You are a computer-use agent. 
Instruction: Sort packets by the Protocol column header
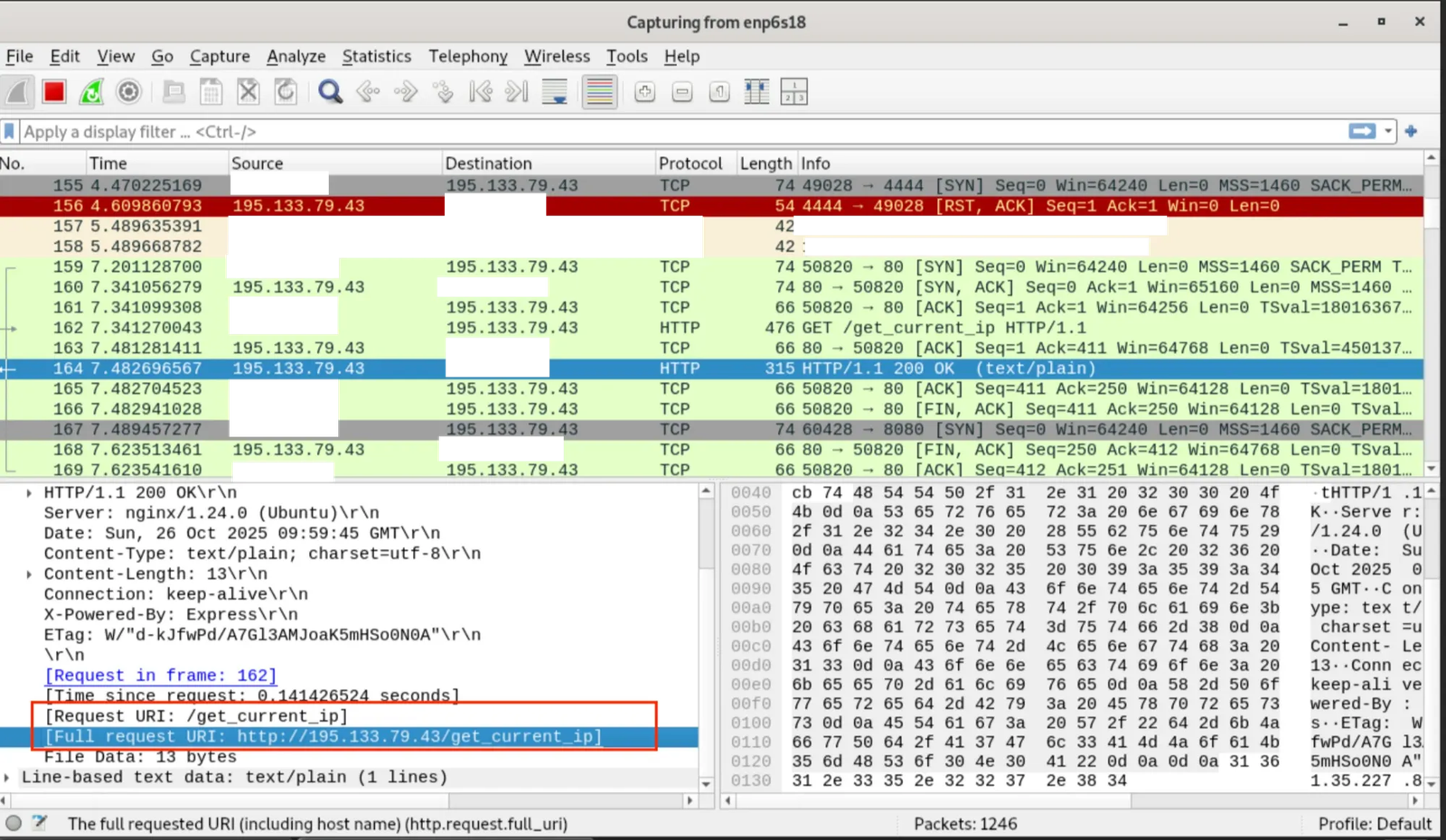(695, 163)
